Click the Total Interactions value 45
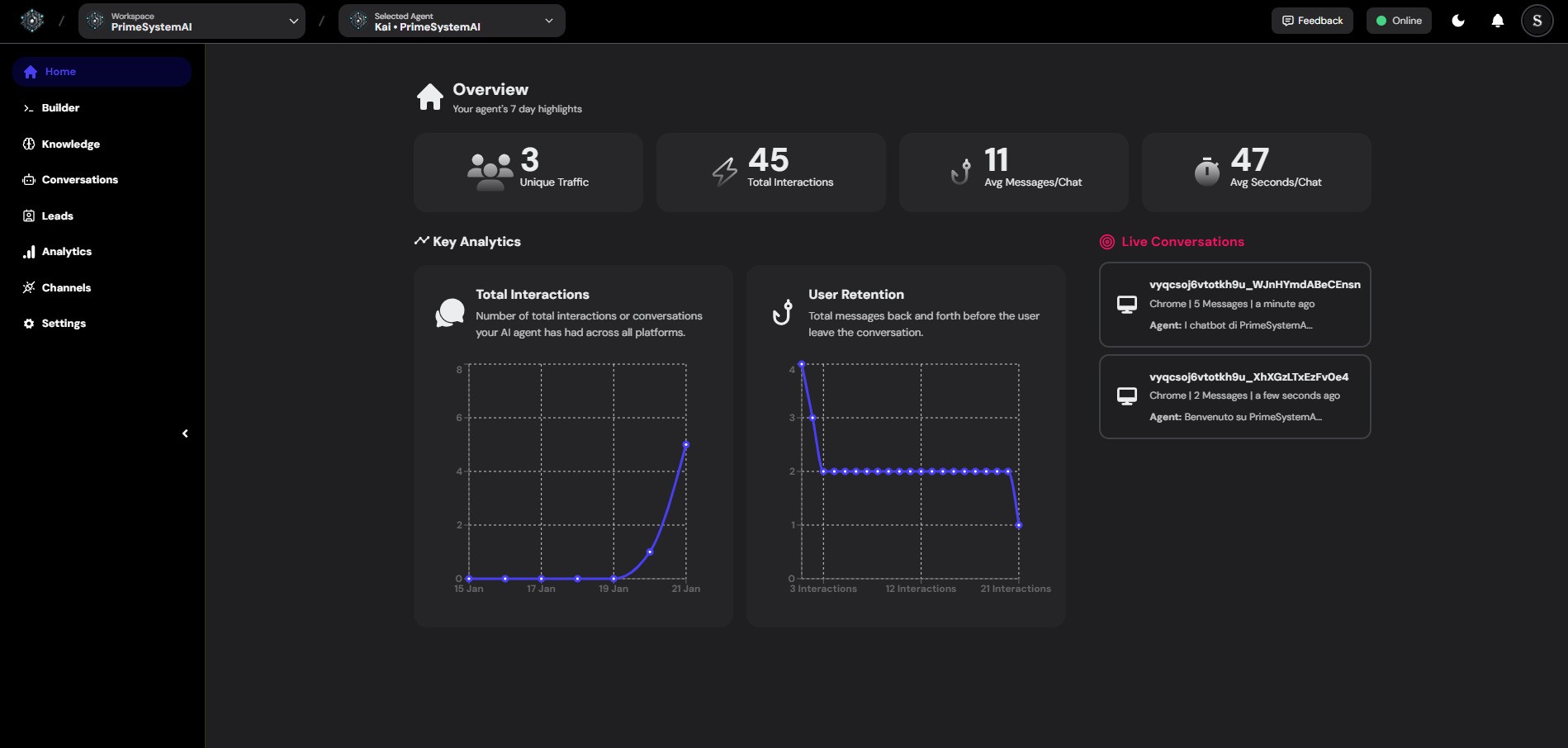The width and height of the screenshot is (1568, 748). pos(768,159)
